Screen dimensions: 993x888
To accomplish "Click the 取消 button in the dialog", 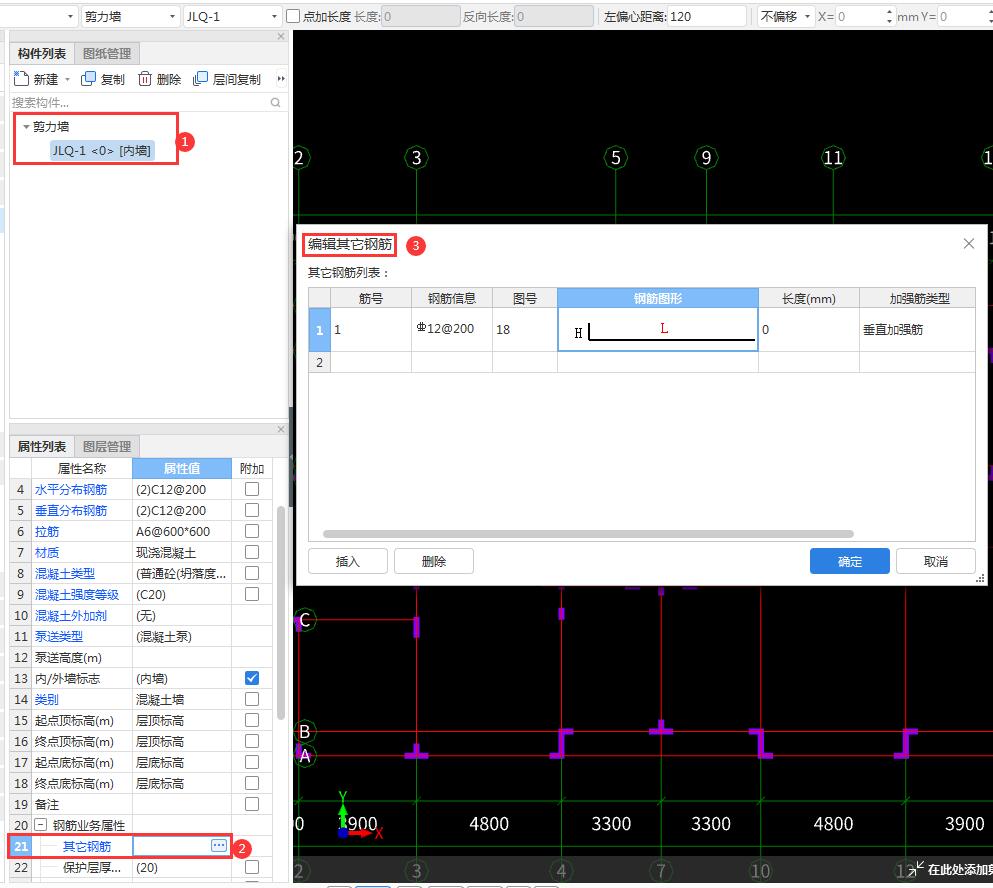I will point(936,561).
